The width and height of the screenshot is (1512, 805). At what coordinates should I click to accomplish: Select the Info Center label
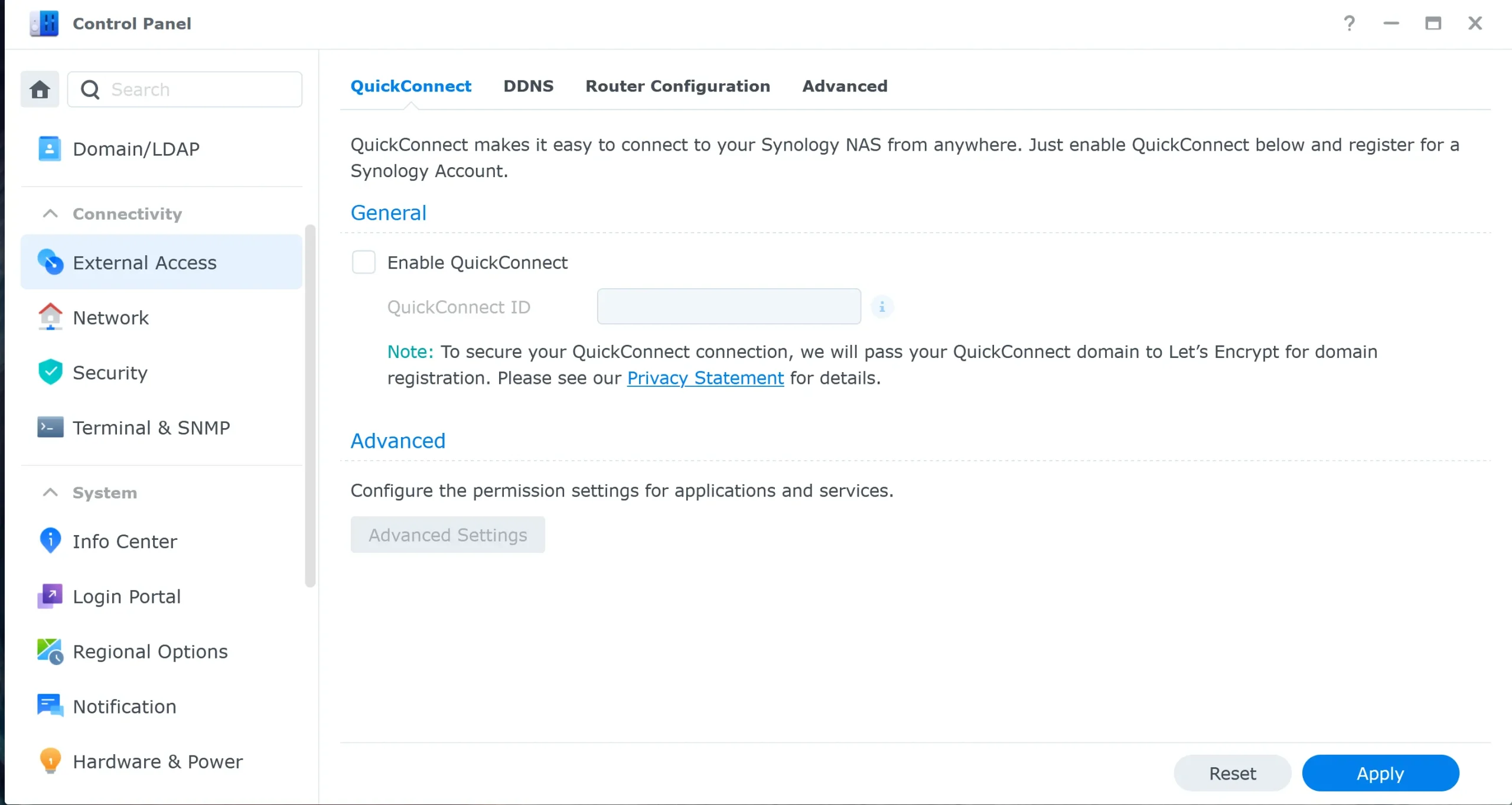[125, 542]
